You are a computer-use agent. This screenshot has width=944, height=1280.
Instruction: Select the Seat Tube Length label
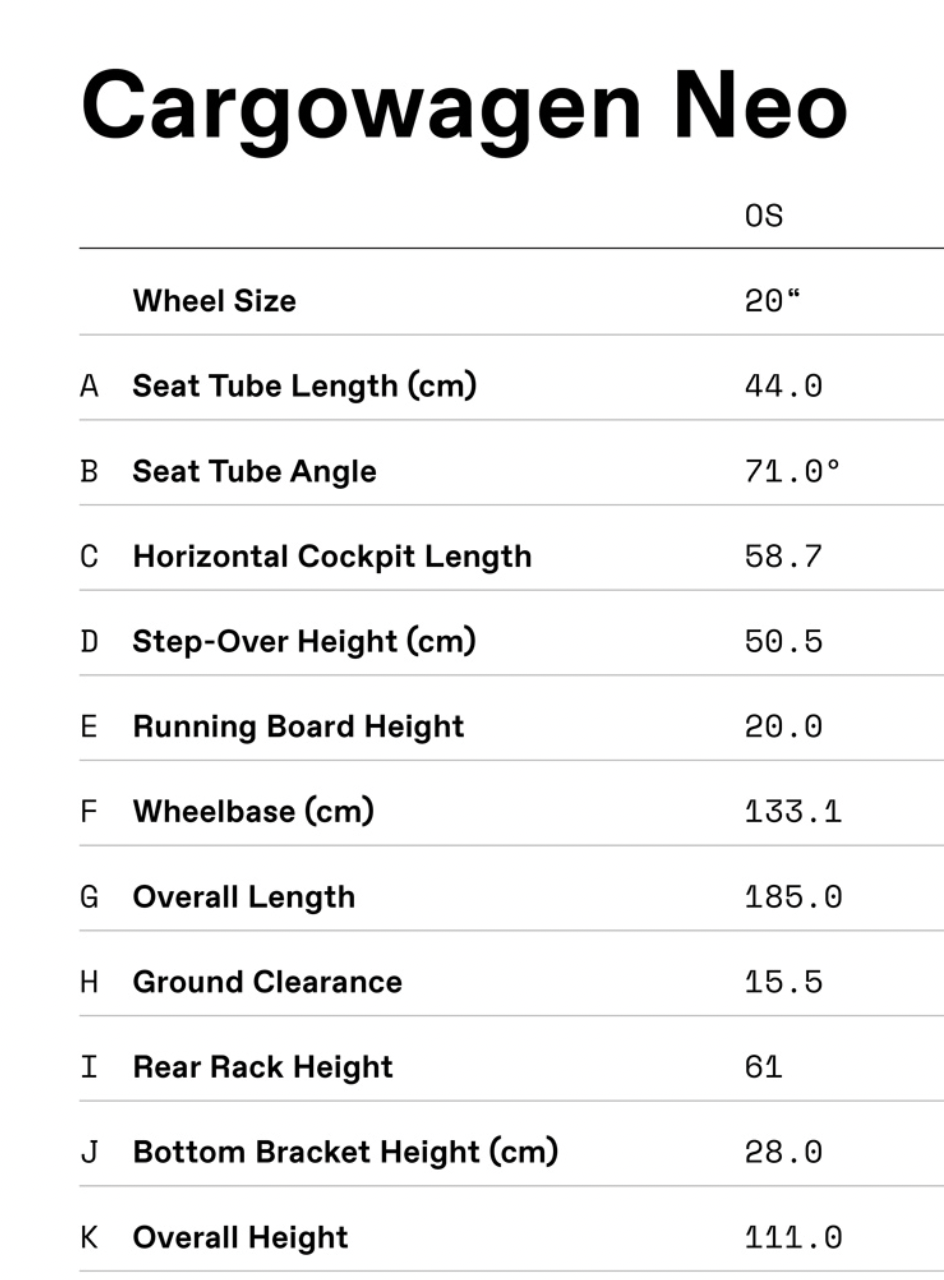304,386
